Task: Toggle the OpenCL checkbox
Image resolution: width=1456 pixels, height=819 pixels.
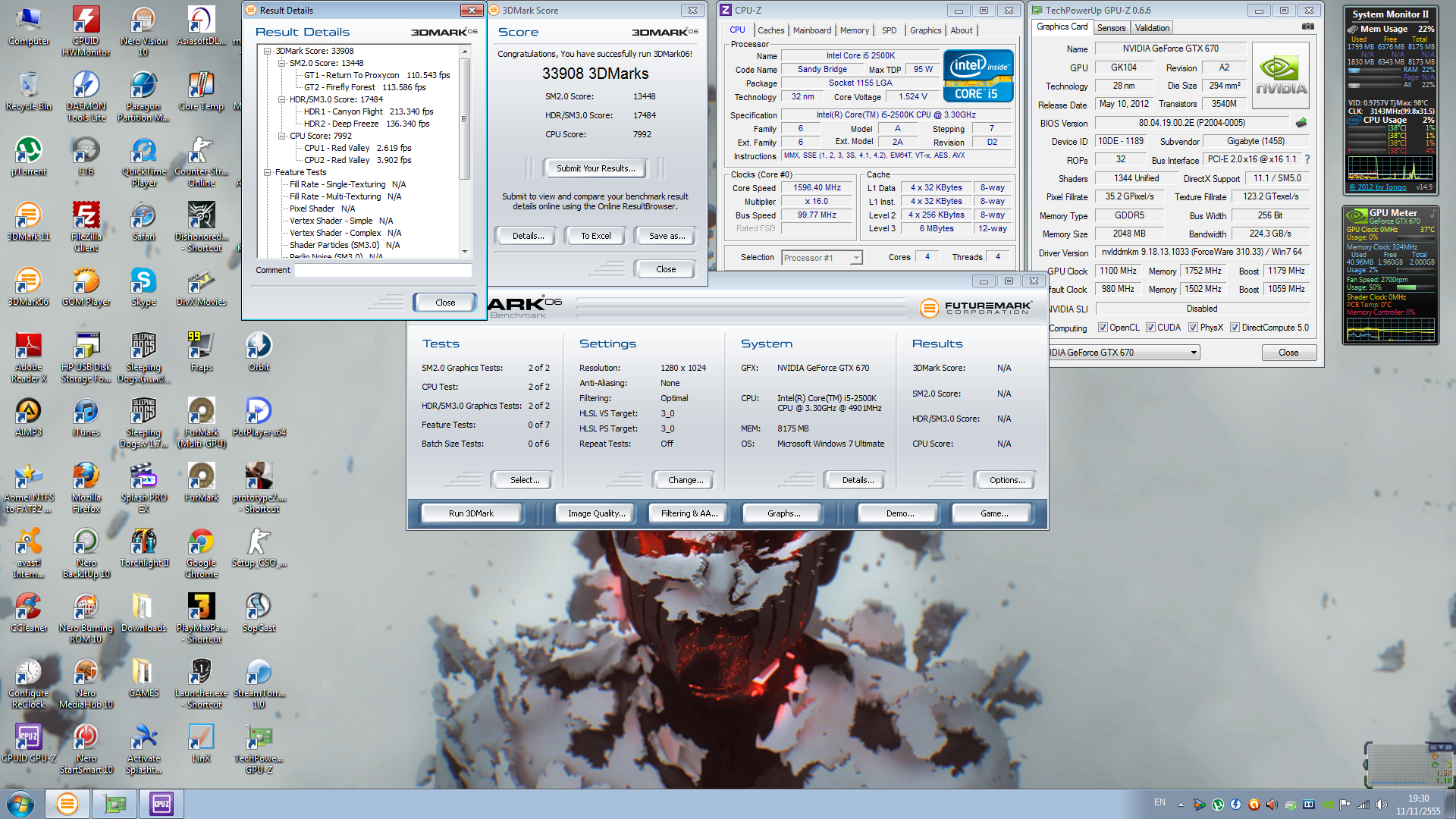Action: point(1103,328)
